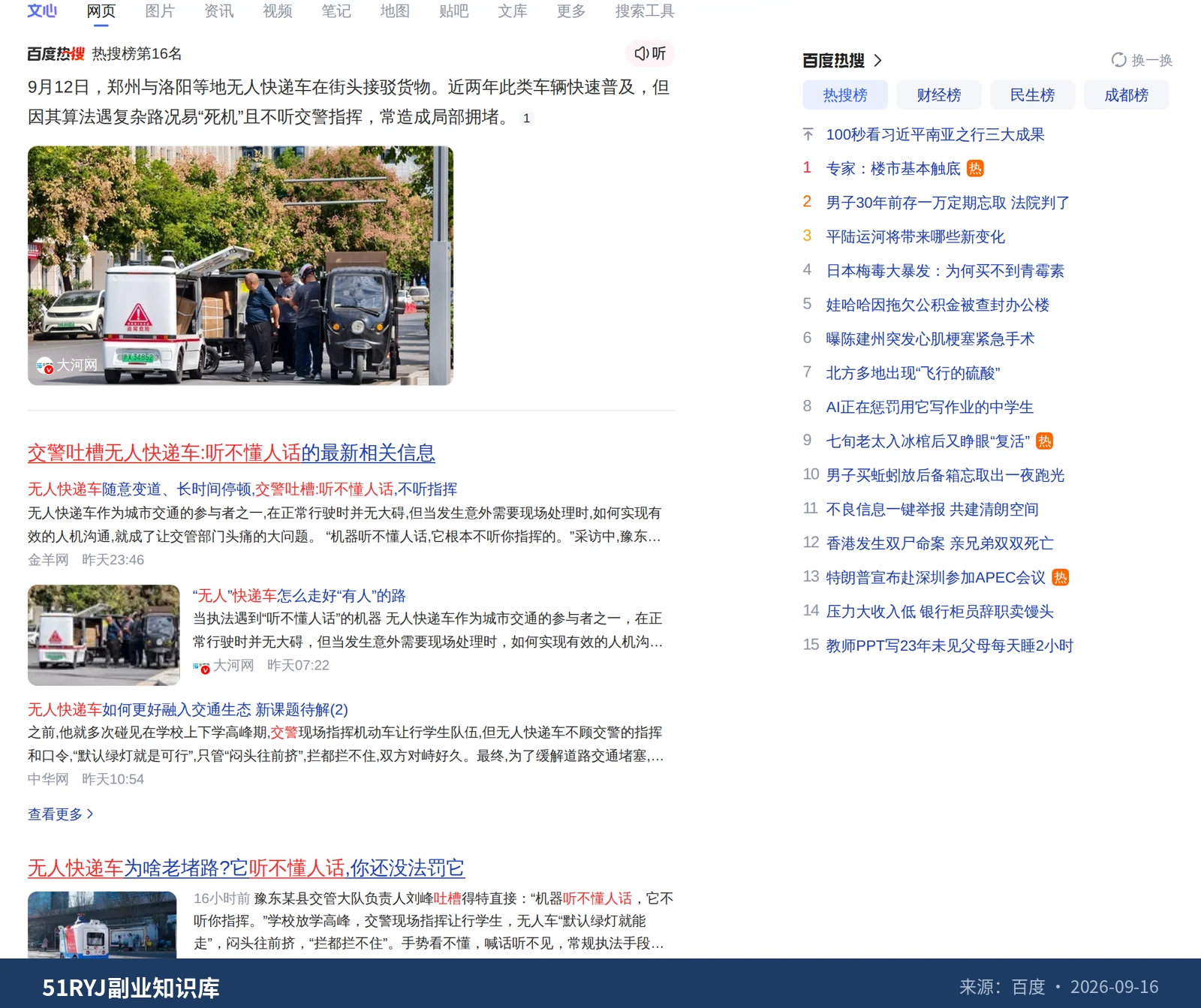1201x1008 pixels.
Task: Open 无人快递车随意变道 article link
Action: tap(242, 489)
